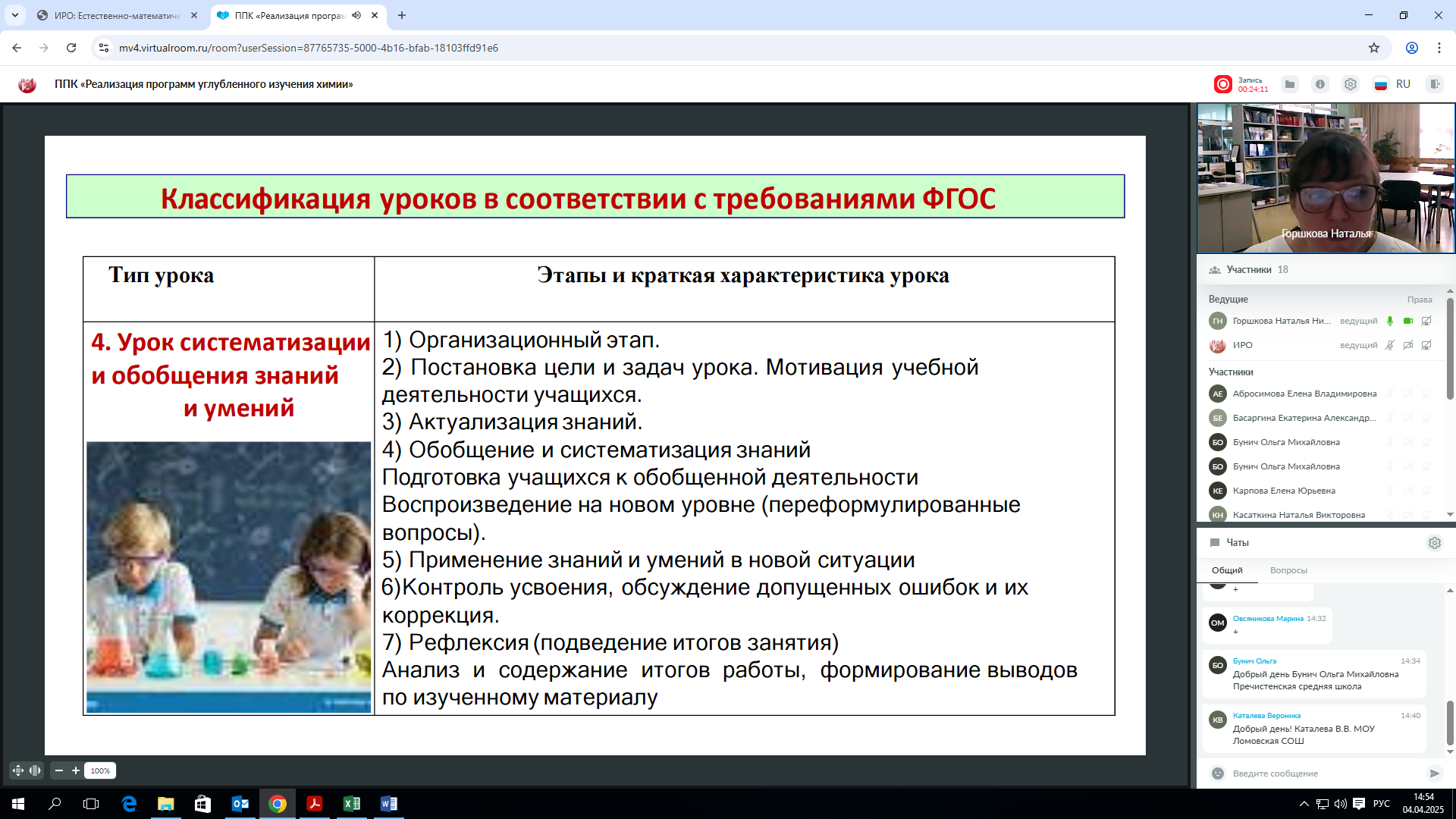Open Windows Start menu
The image size is (1456, 819).
point(18,804)
